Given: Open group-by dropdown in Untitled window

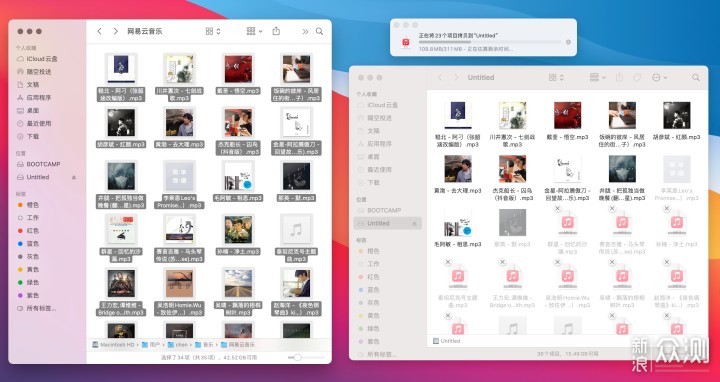Looking at the screenshot, I should pyautogui.click(x=597, y=78).
